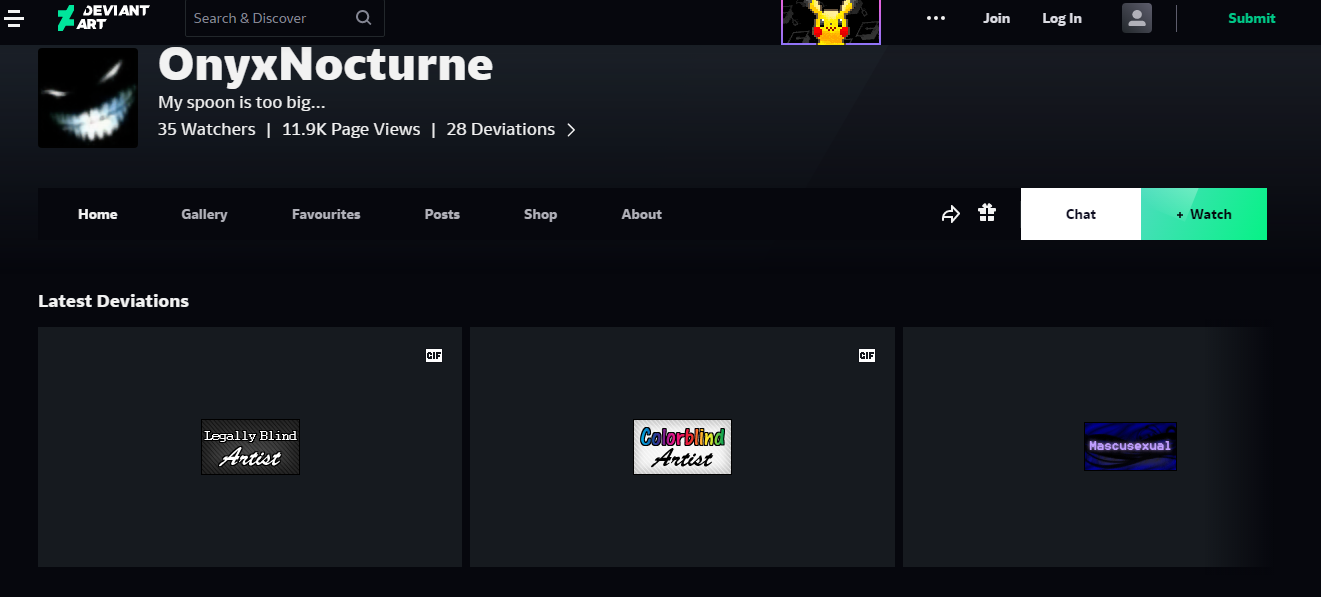Click the gift box icon
Image resolution: width=1321 pixels, height=597 pixels.
[987, 213]
